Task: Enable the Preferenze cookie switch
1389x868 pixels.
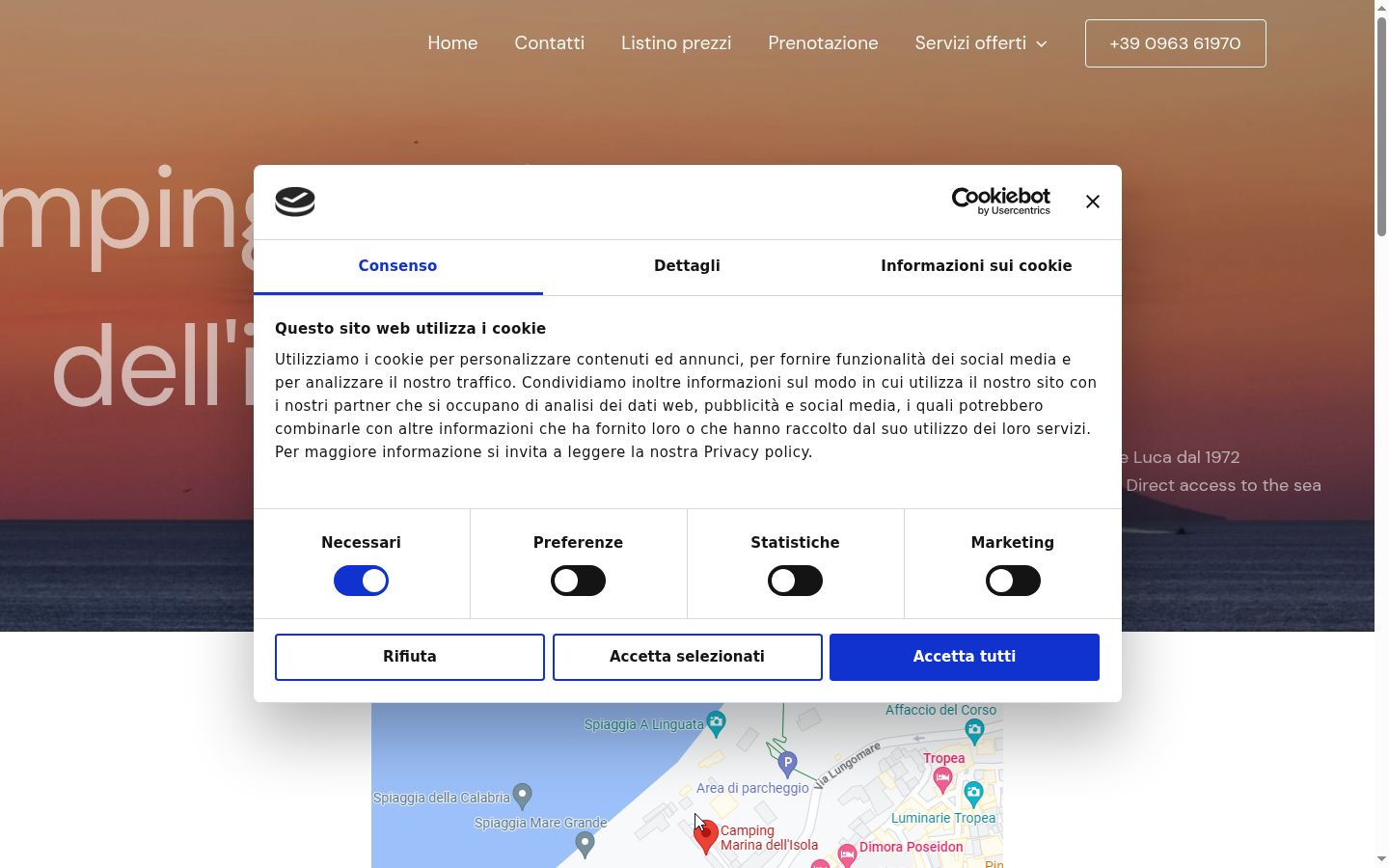Action: [x=578, y=581]
